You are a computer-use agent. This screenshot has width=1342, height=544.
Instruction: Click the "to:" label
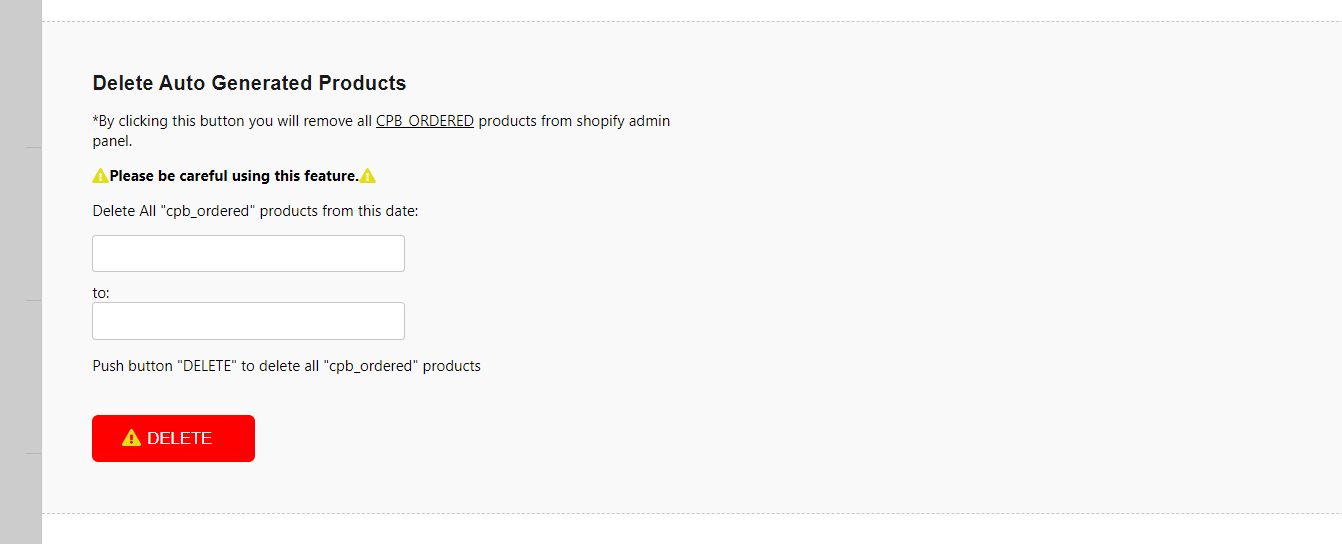[101, 293]
